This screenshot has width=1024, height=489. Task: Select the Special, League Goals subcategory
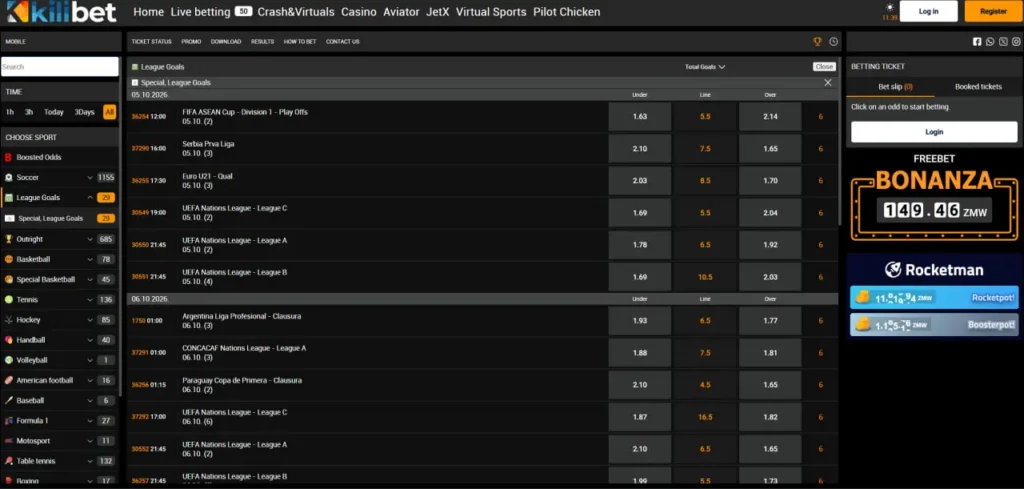tap(59, 218)
